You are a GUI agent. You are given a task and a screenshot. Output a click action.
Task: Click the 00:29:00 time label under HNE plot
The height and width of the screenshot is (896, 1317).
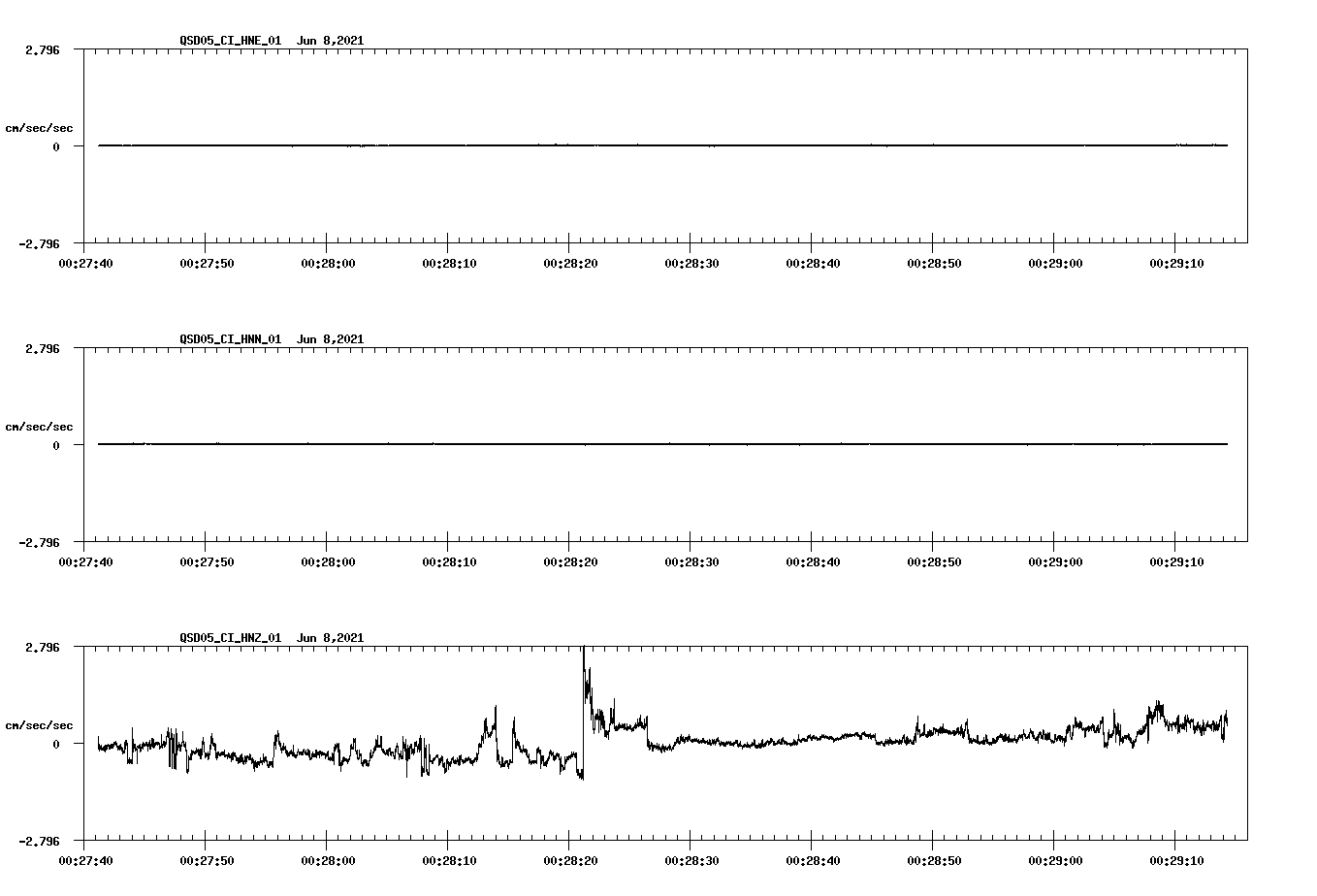[1055, 263]
